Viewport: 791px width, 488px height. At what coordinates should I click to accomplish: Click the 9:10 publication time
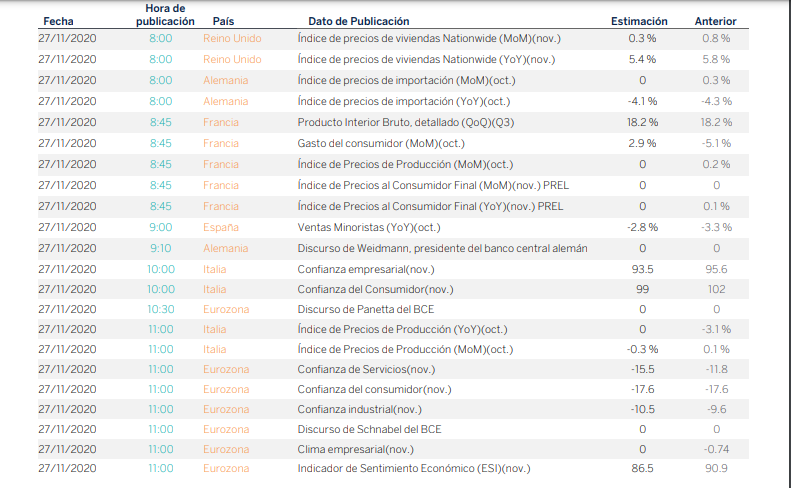(x=160, y=248)
